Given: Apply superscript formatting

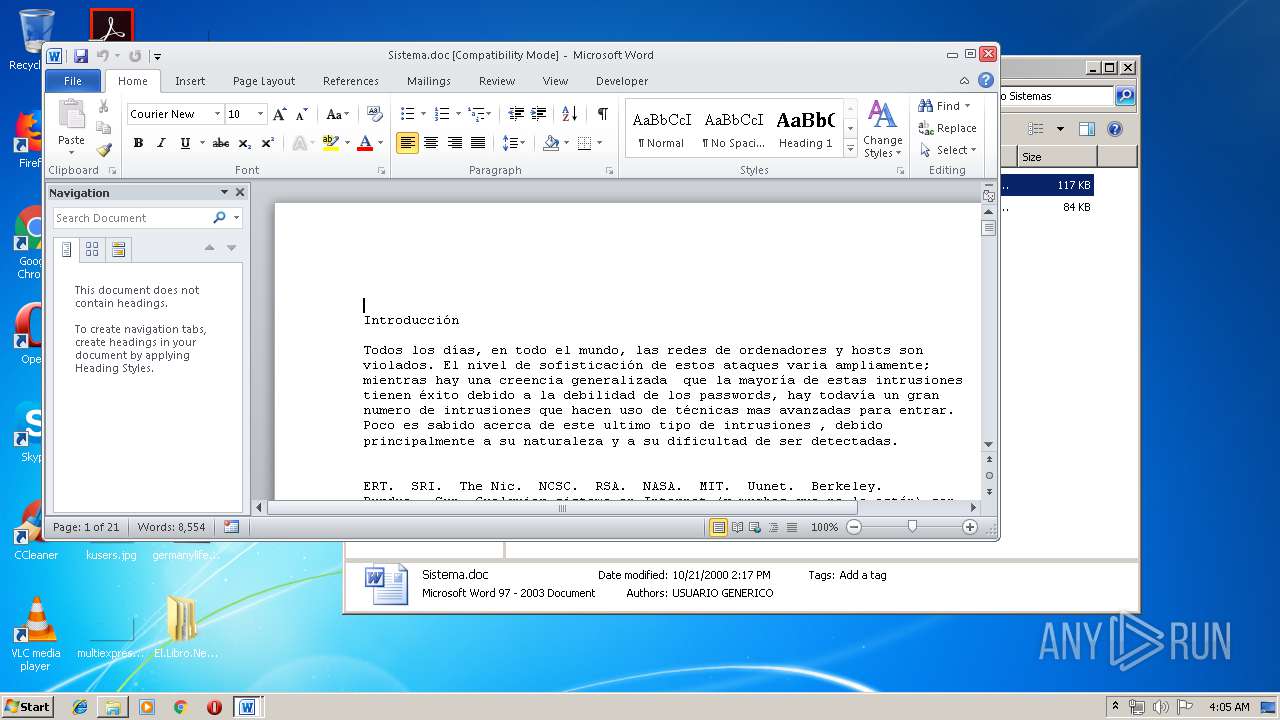Looking at the screenshot, I should (x=268, y=143).
